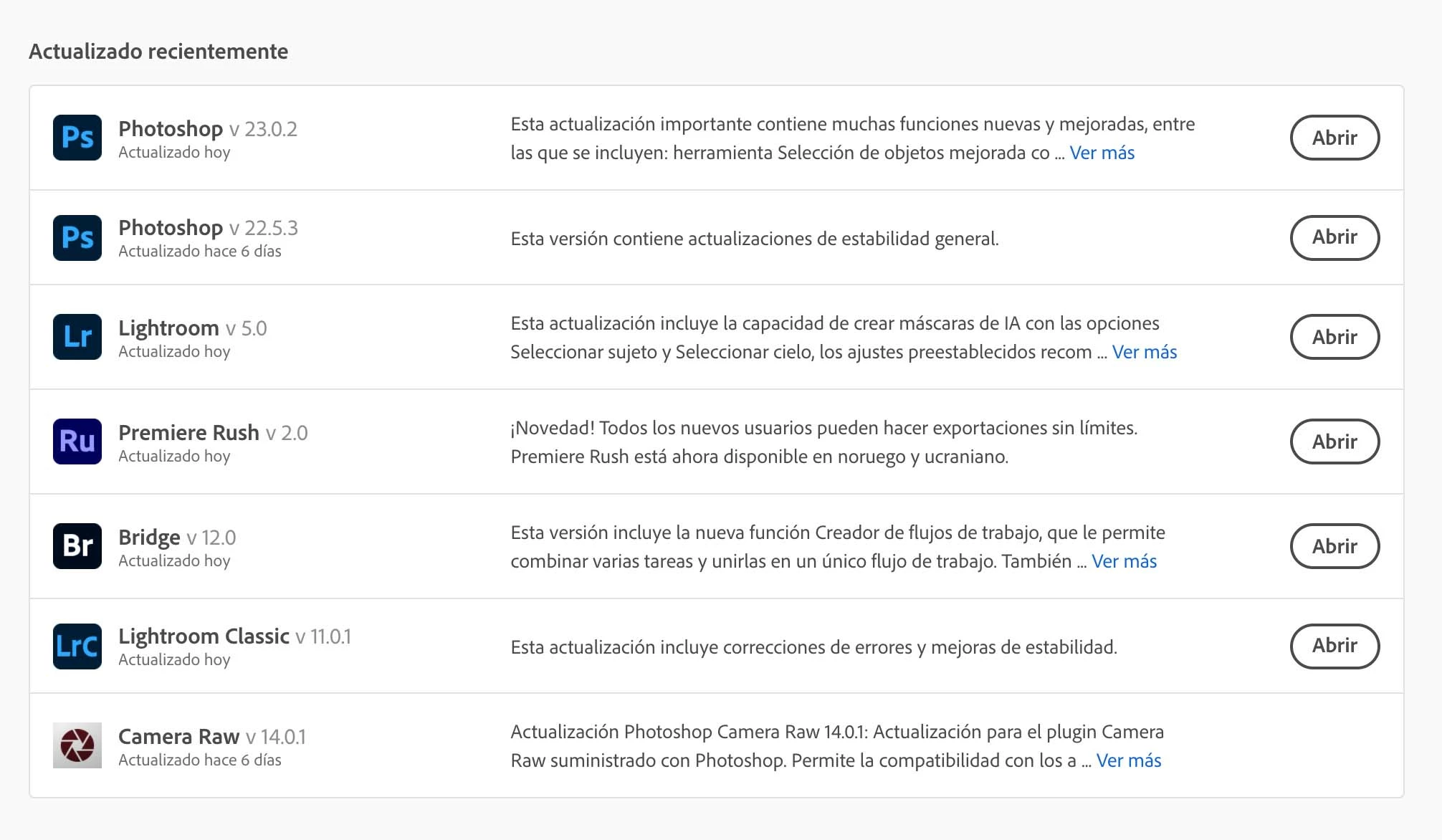
Task: Click the Photoshop v23.0.2 app icon
Action: [x=77, y=138]
